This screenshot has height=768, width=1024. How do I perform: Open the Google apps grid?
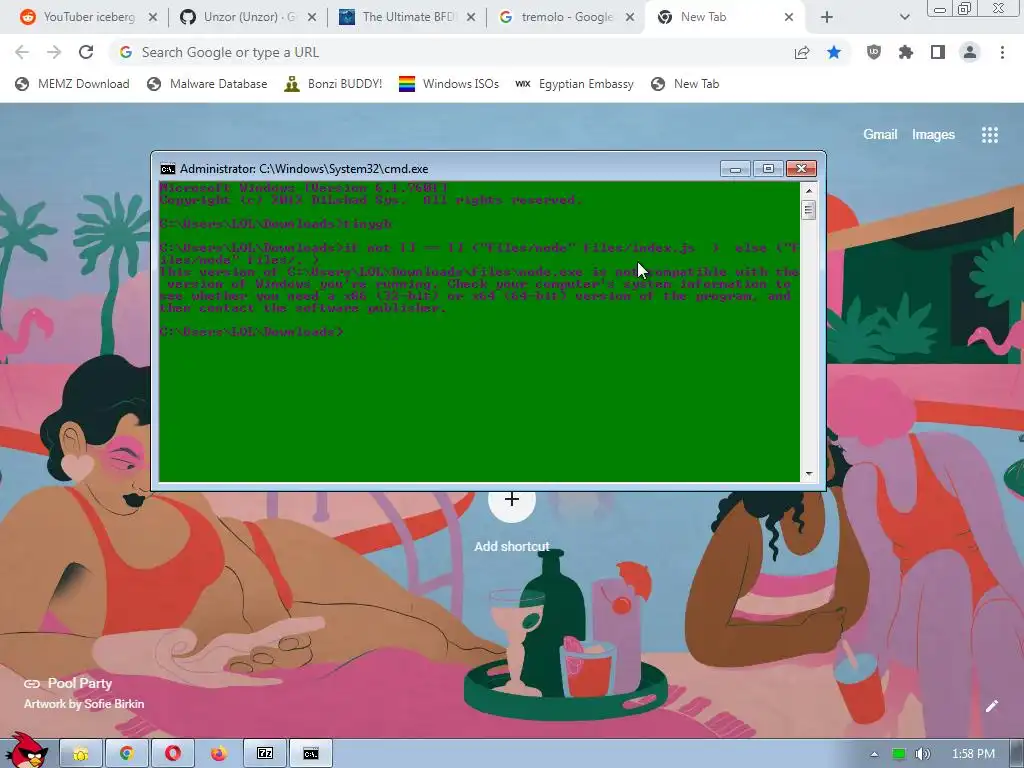pos(990,135)
